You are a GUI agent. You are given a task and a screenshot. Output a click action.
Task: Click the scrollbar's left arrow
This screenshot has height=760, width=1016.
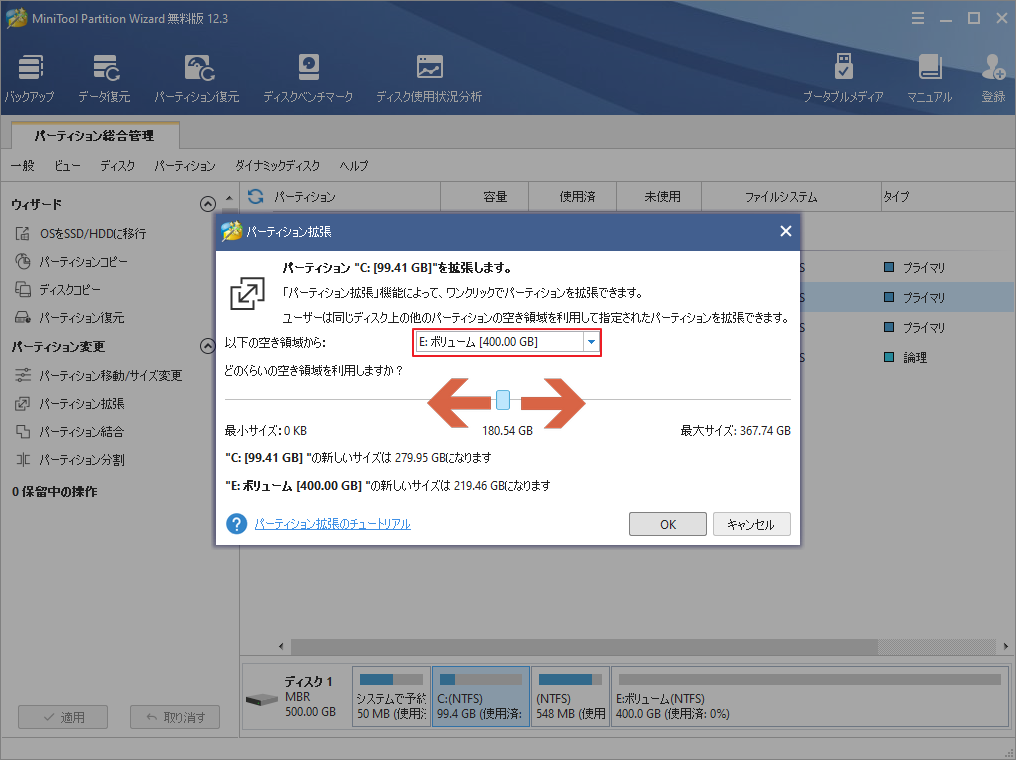pyautogui.click(x=281, y=646)
